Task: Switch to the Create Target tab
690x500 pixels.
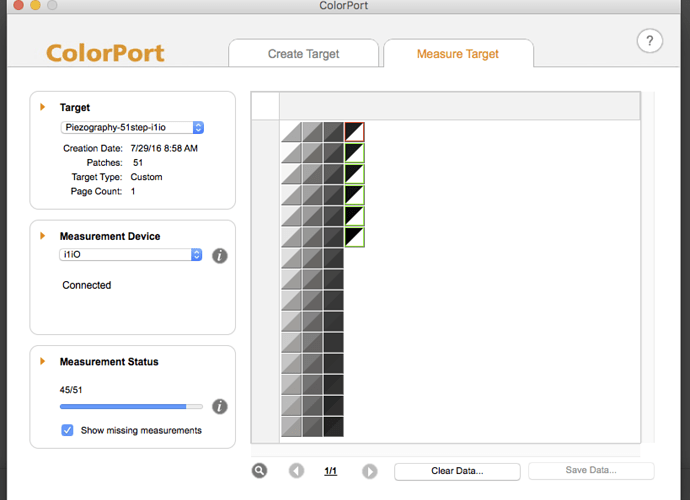Action: point(304,54)
